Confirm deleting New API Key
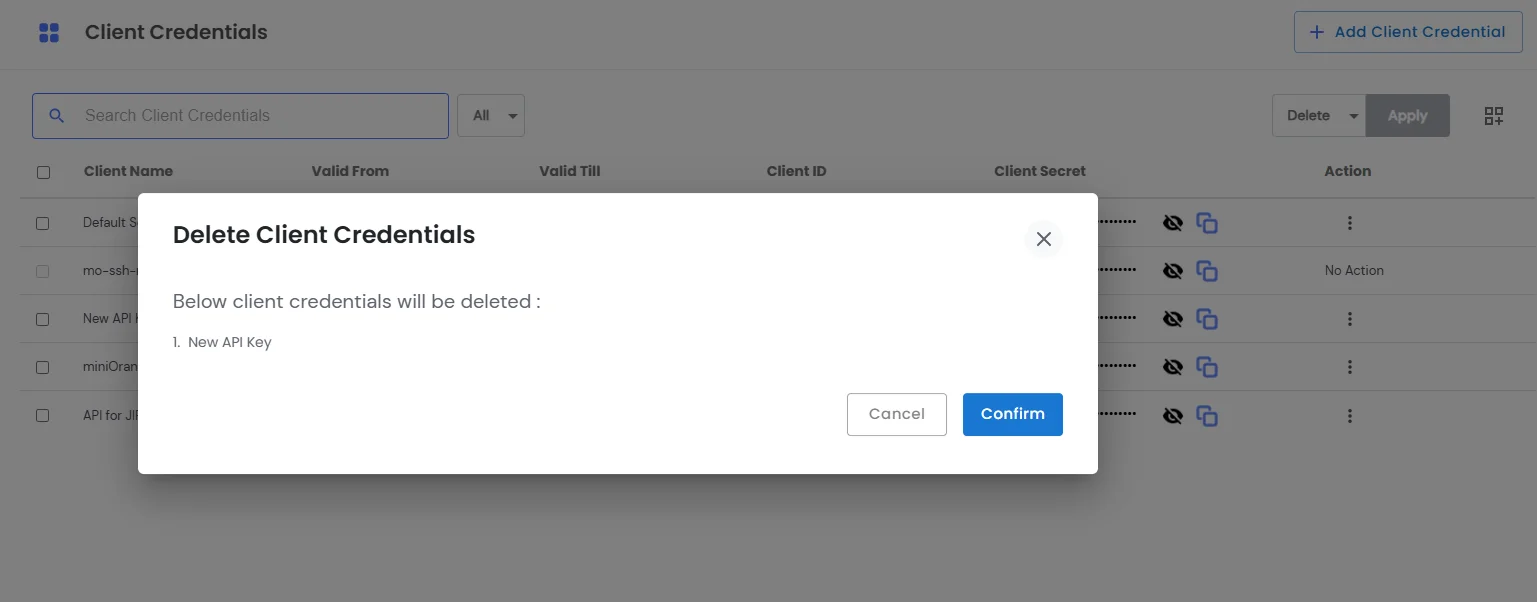This screenshot has width=1537, height=602. click(1012, 414)
